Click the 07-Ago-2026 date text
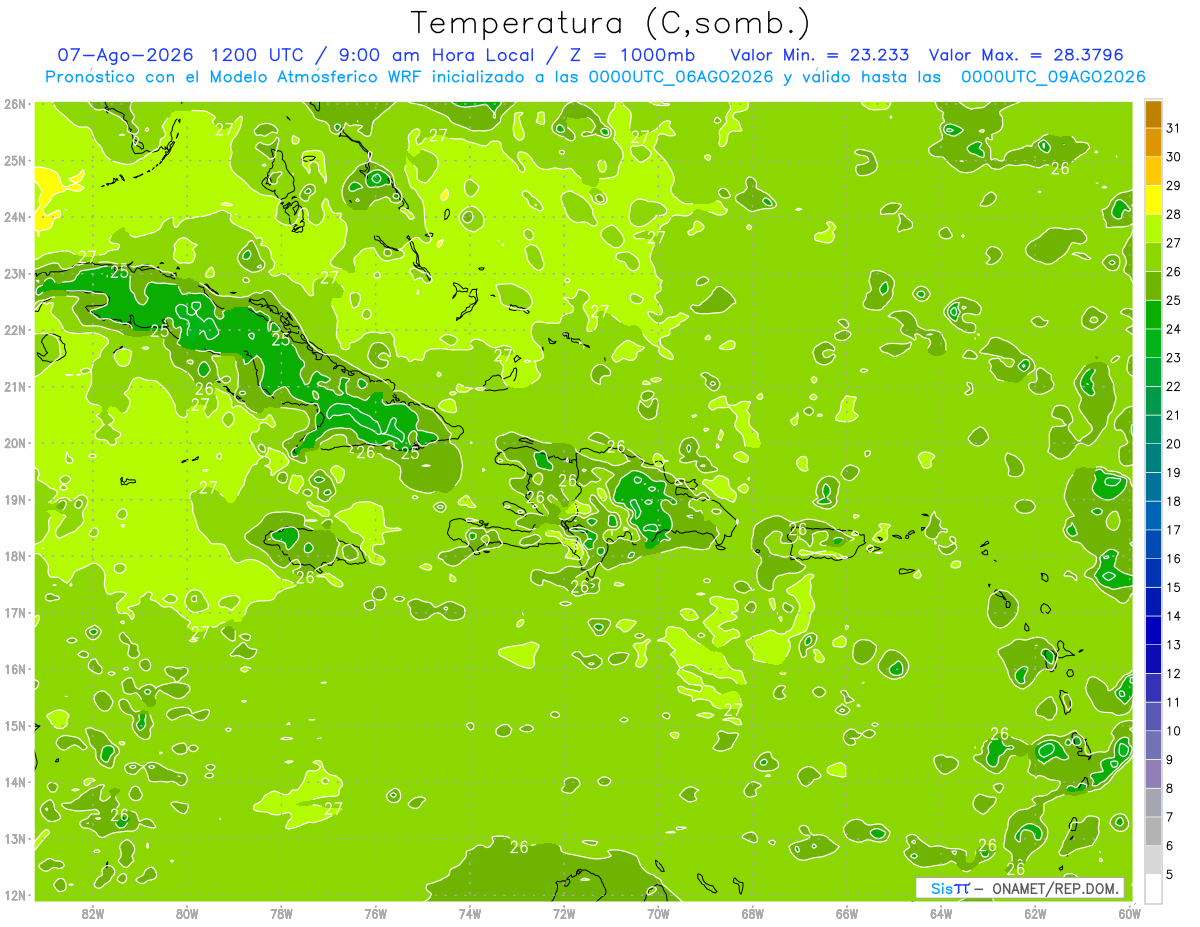 127,55
